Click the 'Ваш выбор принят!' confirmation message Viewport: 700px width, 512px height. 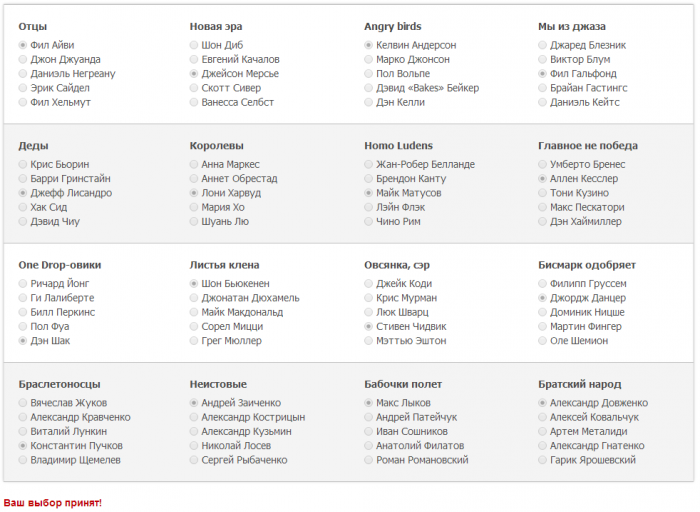52,502
